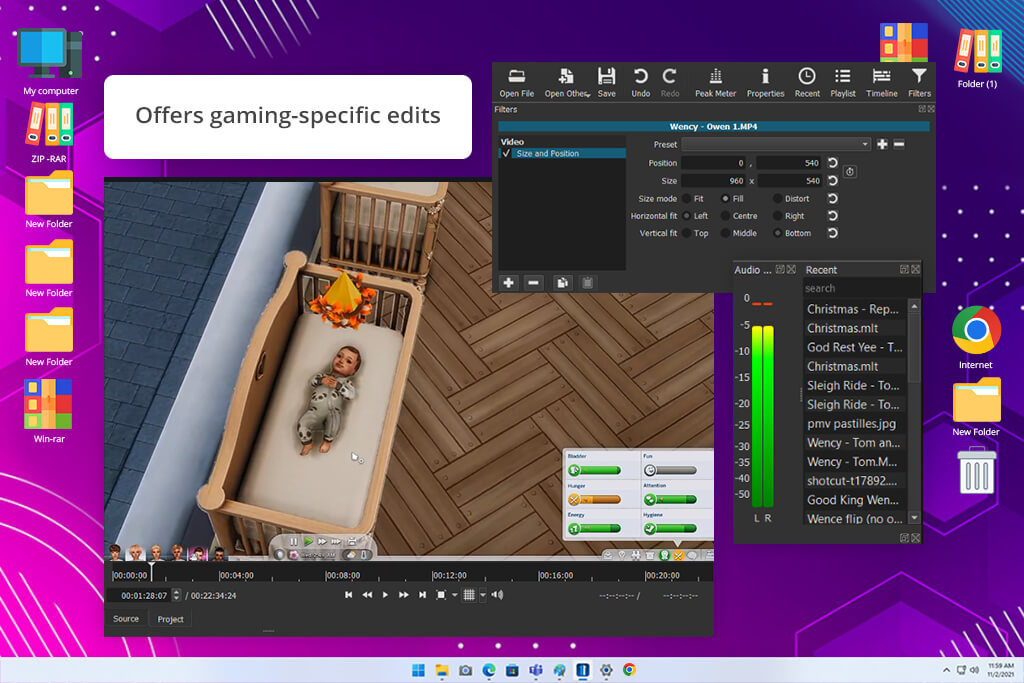Reset the Vertical fit option
Viewport: 1024px width, 683px height.
(x=833, y=233)
